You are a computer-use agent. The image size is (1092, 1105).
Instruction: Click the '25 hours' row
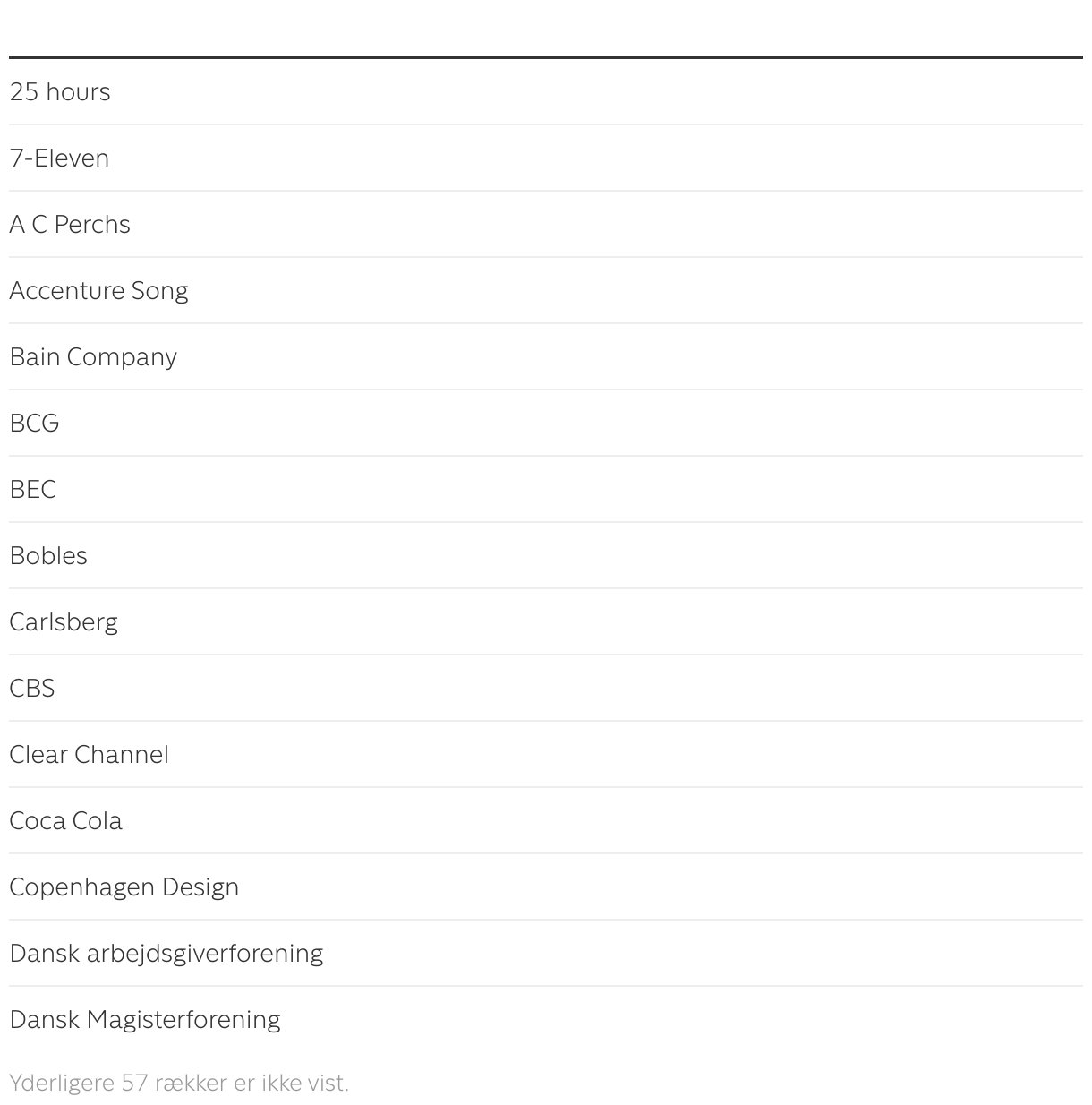click(60, 91)
